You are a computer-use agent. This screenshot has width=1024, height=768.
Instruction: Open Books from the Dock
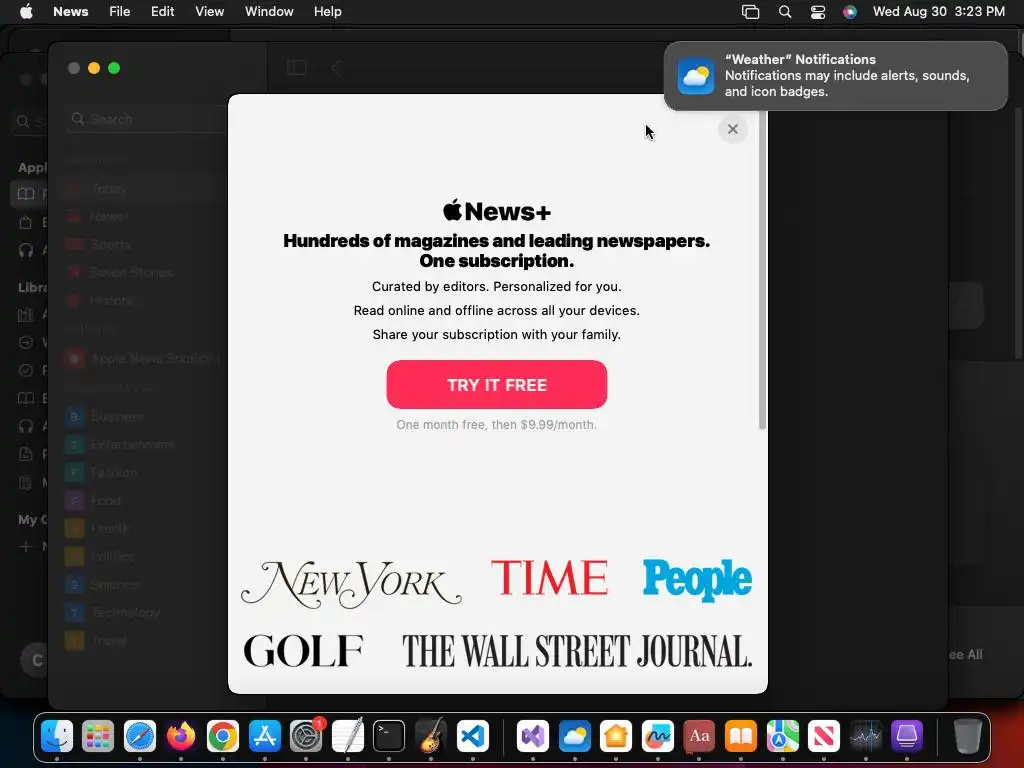pyautogui.click(x=741, y=737)
